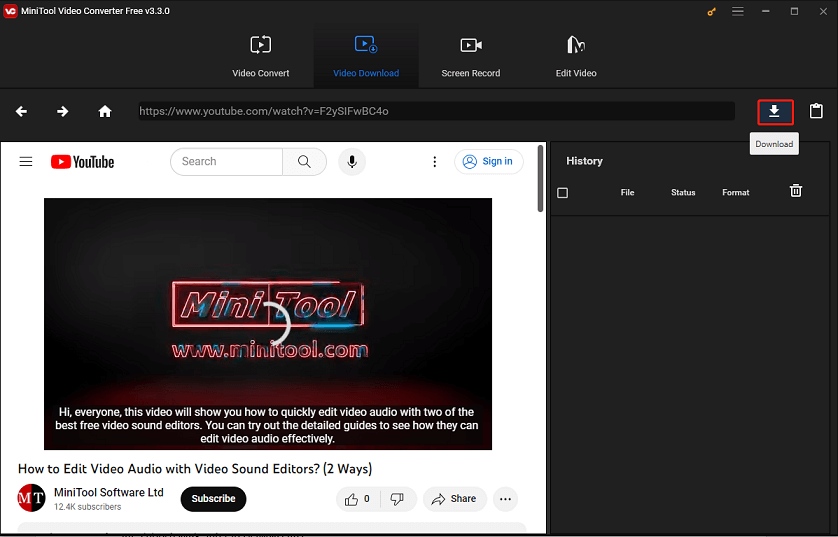The width and height of the screenshot is (838, 537).
Task: Click the video player thumbnail
Action: [x=268, y=324]
